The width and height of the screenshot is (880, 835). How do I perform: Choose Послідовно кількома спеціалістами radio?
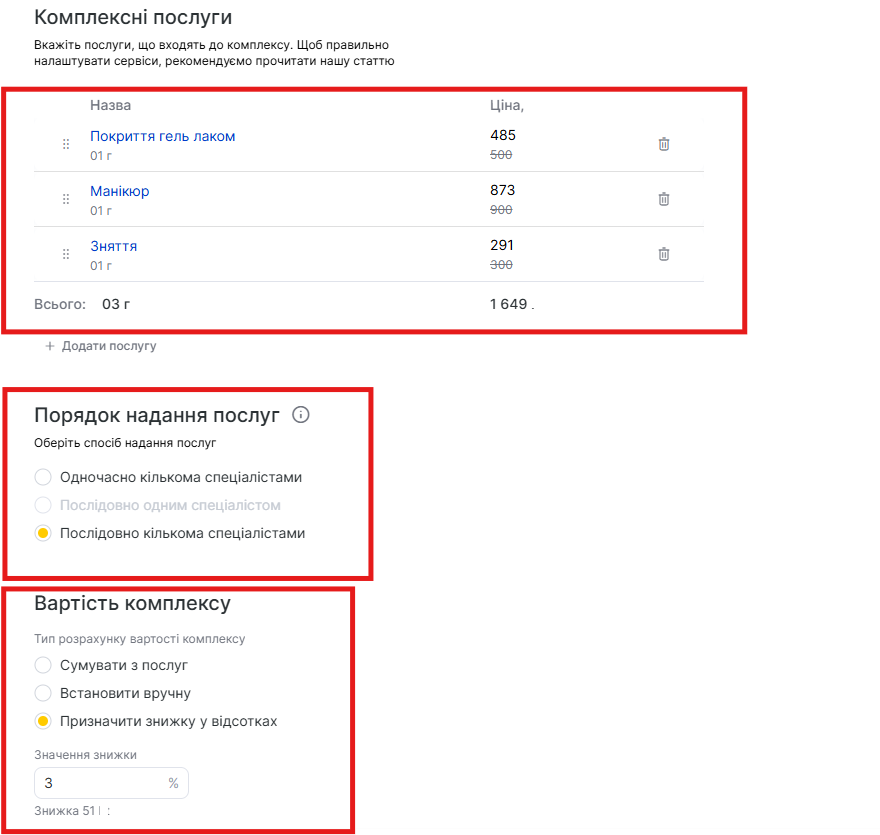[43, 533]
